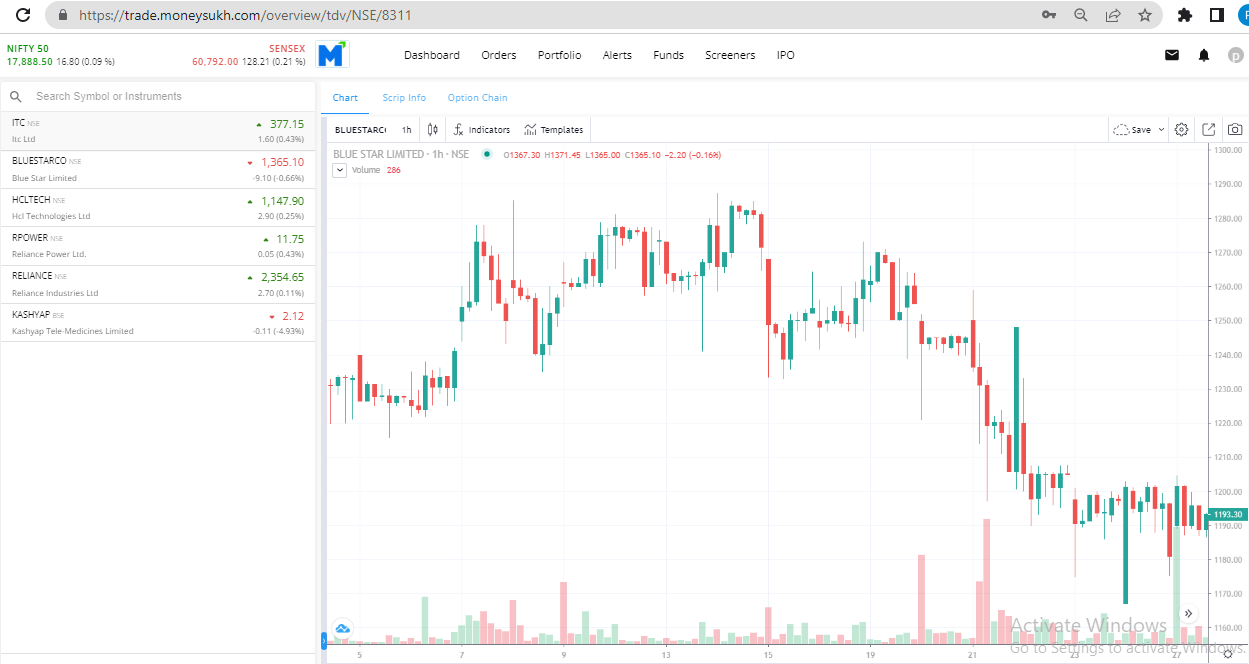The image size is (1249, 664).
Task: Open the price axis settings gear
Action: tap(1228, 654)
